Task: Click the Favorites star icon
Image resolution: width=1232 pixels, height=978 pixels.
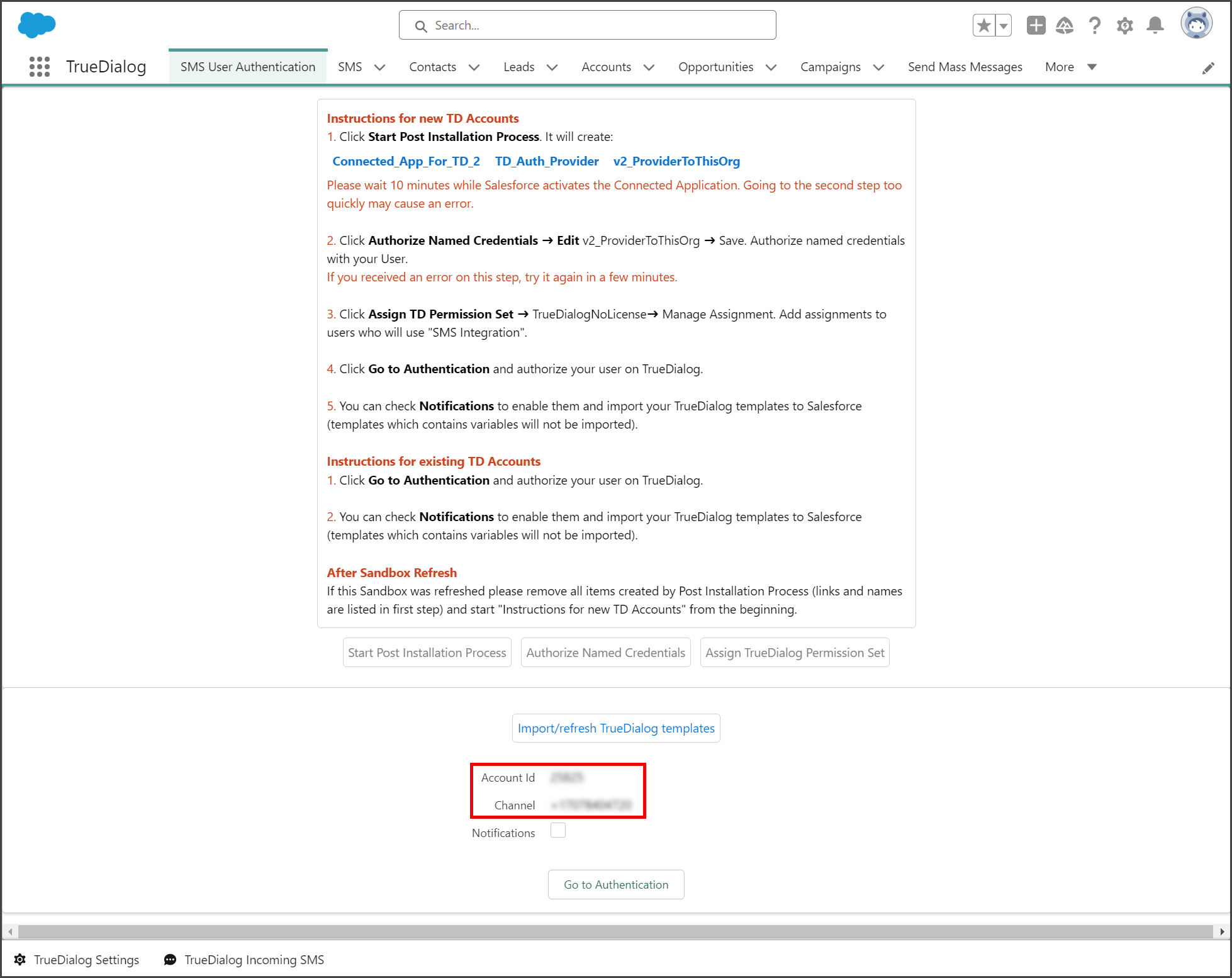Action: coord(984,26)
